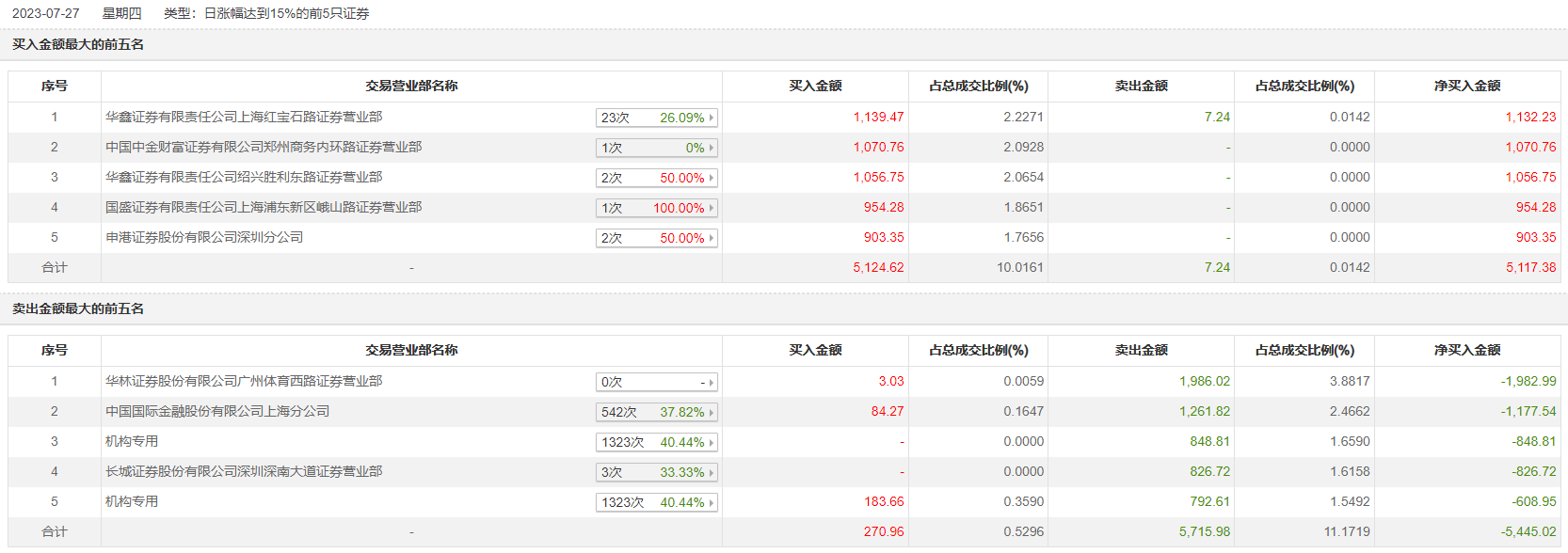Click 中国国际金融上海分公司 link
Image resolution: width=1568 pixels, height=553 pixels.
[217, 411]
